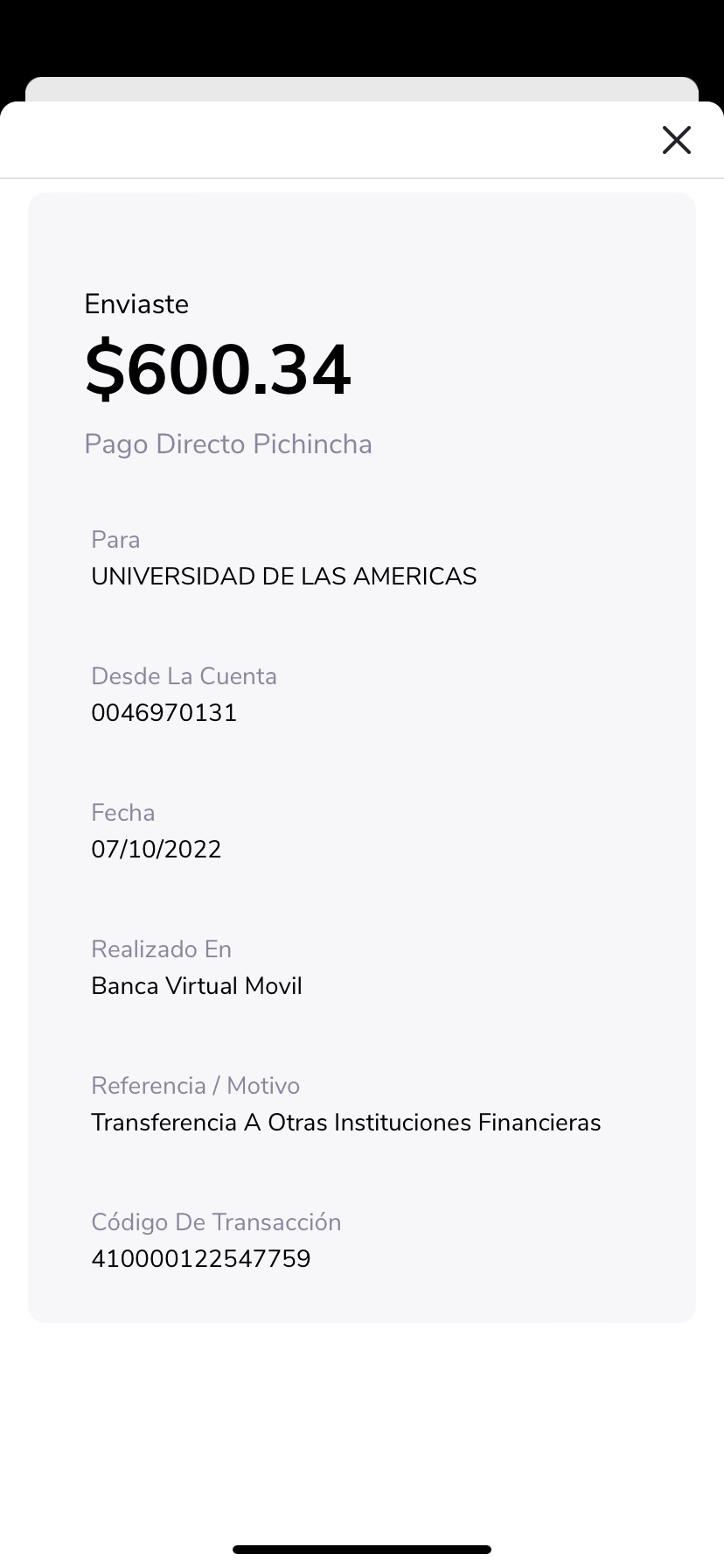Tap the Fecha label
The width and height of the screenshot is (724, 1568).
click(122, 813)
